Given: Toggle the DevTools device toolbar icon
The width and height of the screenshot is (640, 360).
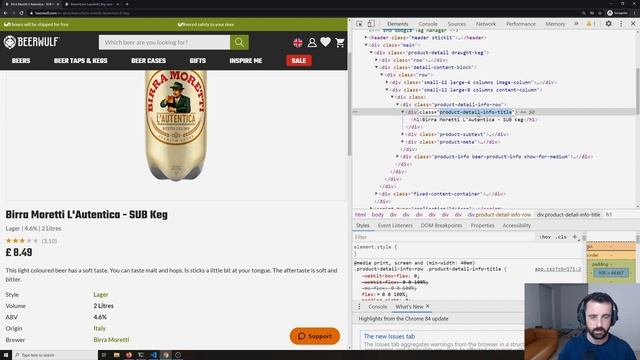Looking at the screenshot, I should [371, 24].
